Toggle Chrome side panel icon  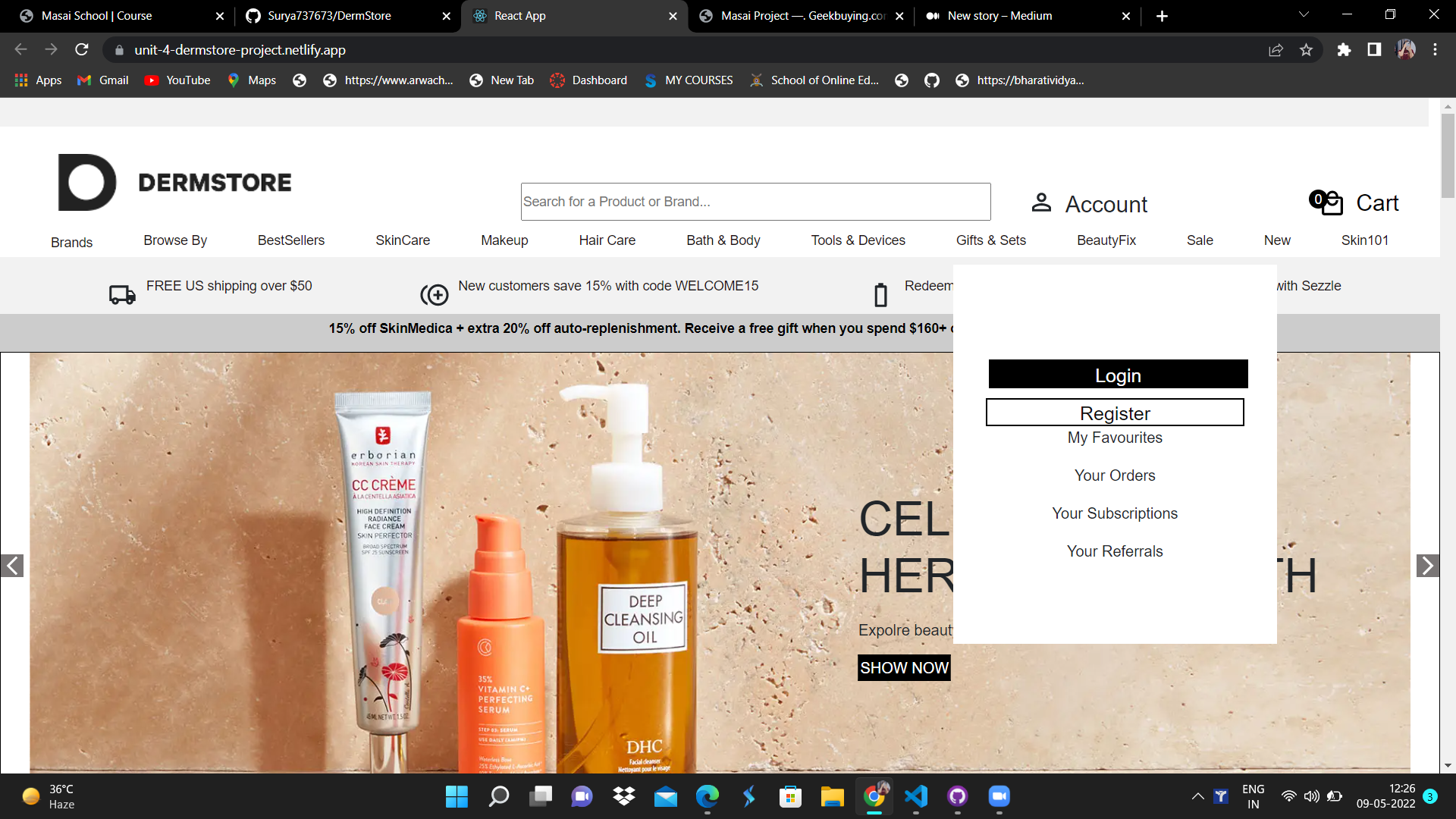point(1374,50)
